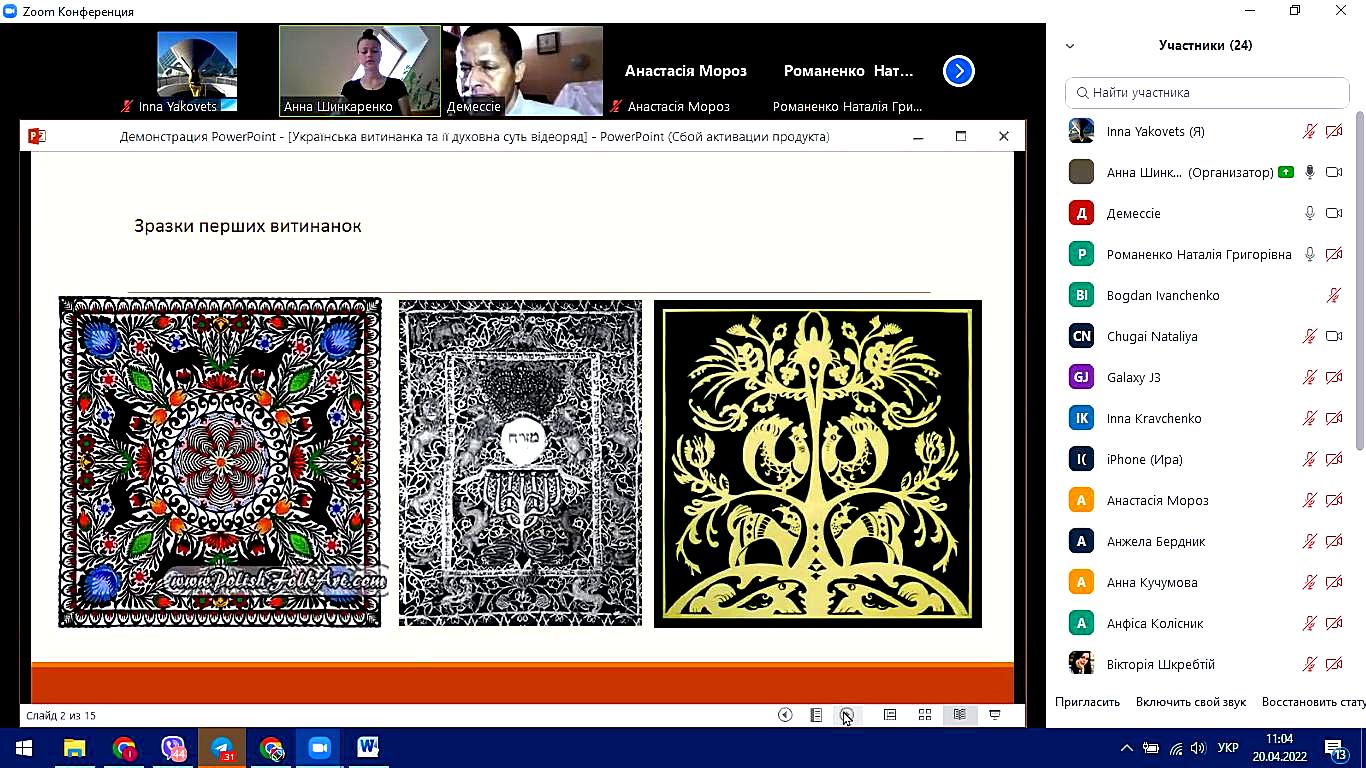Click Демессіє video thumbnail
This screenshot has height=768, width=1366.
[x=523, y=71]
